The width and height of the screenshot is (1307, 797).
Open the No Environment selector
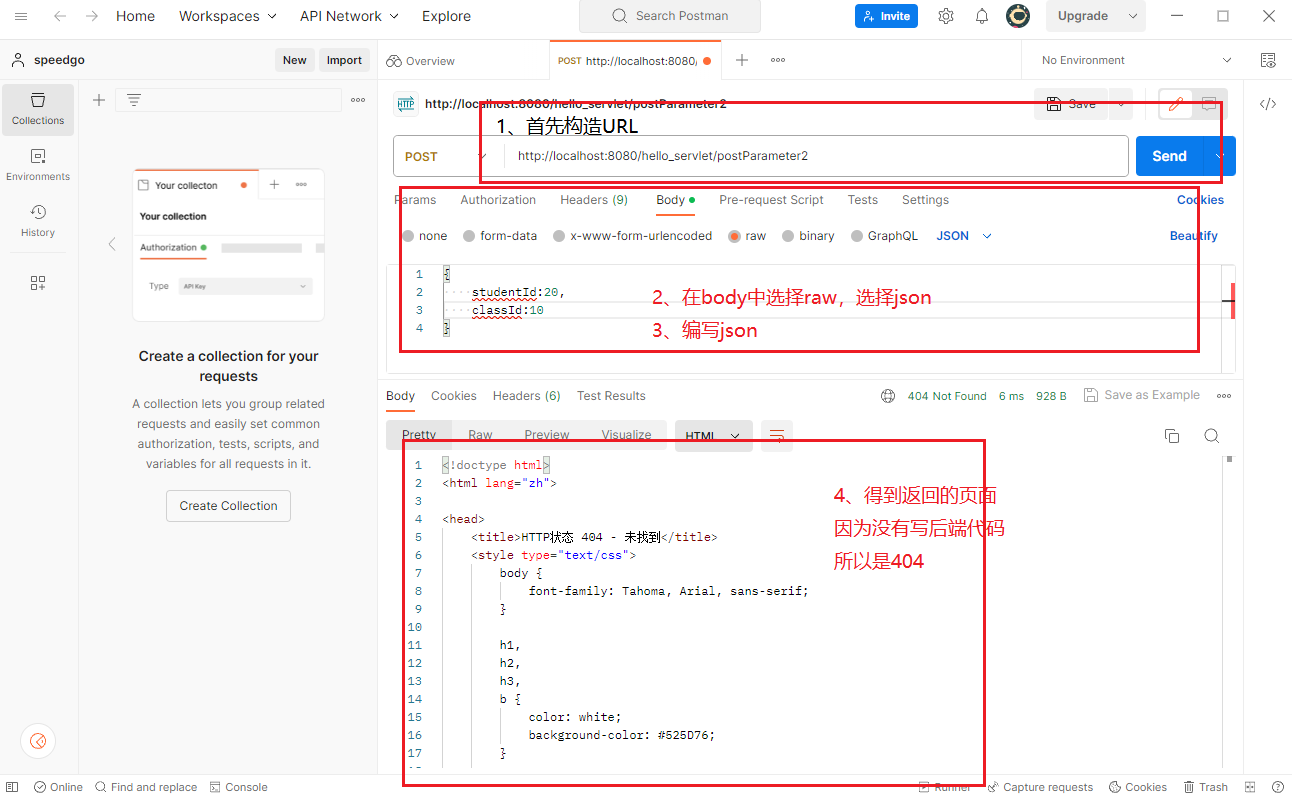click(x=1136, y=60)
